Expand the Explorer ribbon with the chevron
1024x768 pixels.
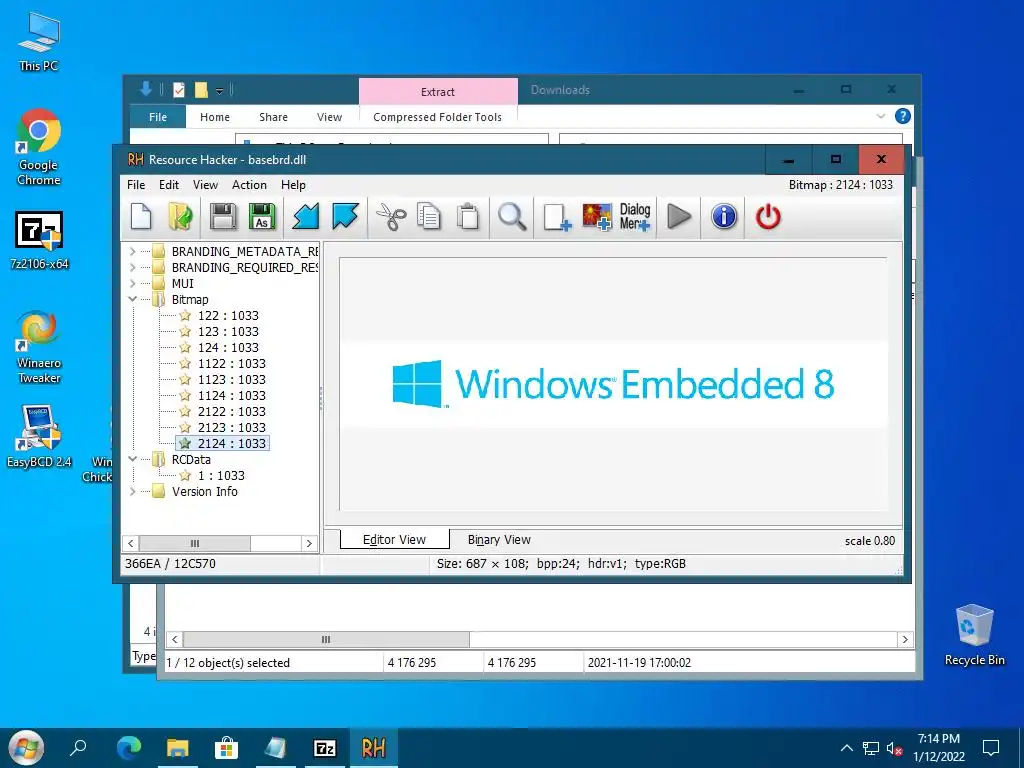click(880, 116)
